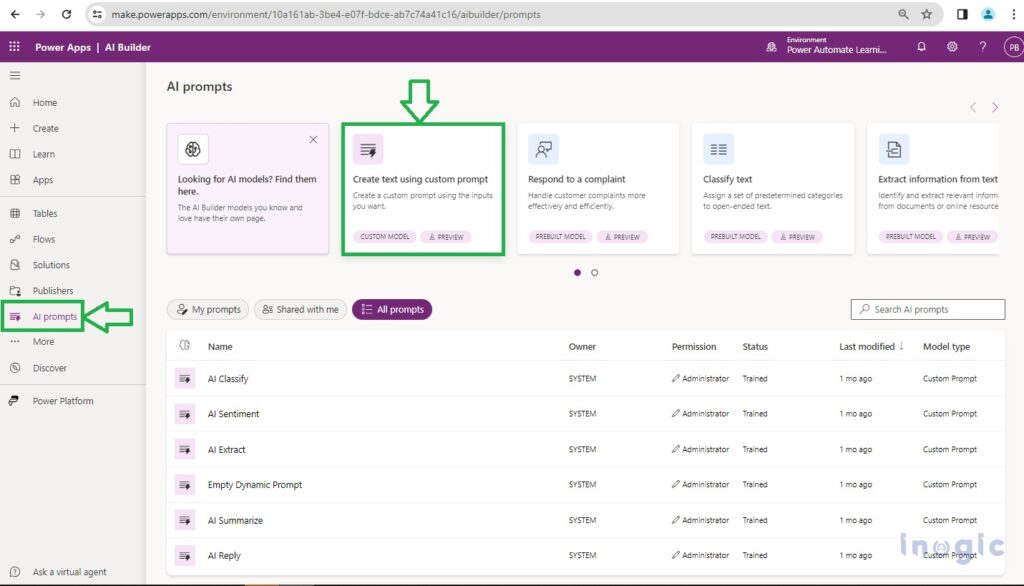The image size is (1024, 586).
Task: Expand 'More' in the sidebar
Action: coord(43,342)
